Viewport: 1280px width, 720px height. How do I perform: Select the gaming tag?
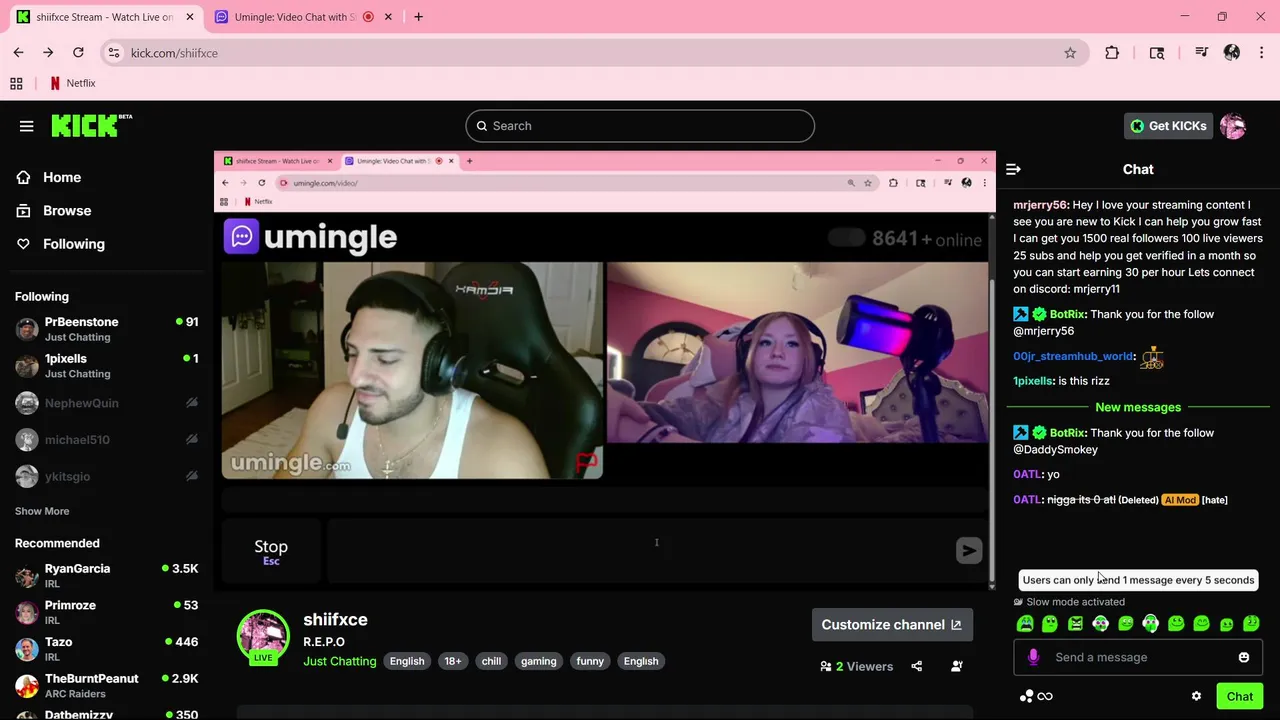pyautogui.click(x=538, y=661)
